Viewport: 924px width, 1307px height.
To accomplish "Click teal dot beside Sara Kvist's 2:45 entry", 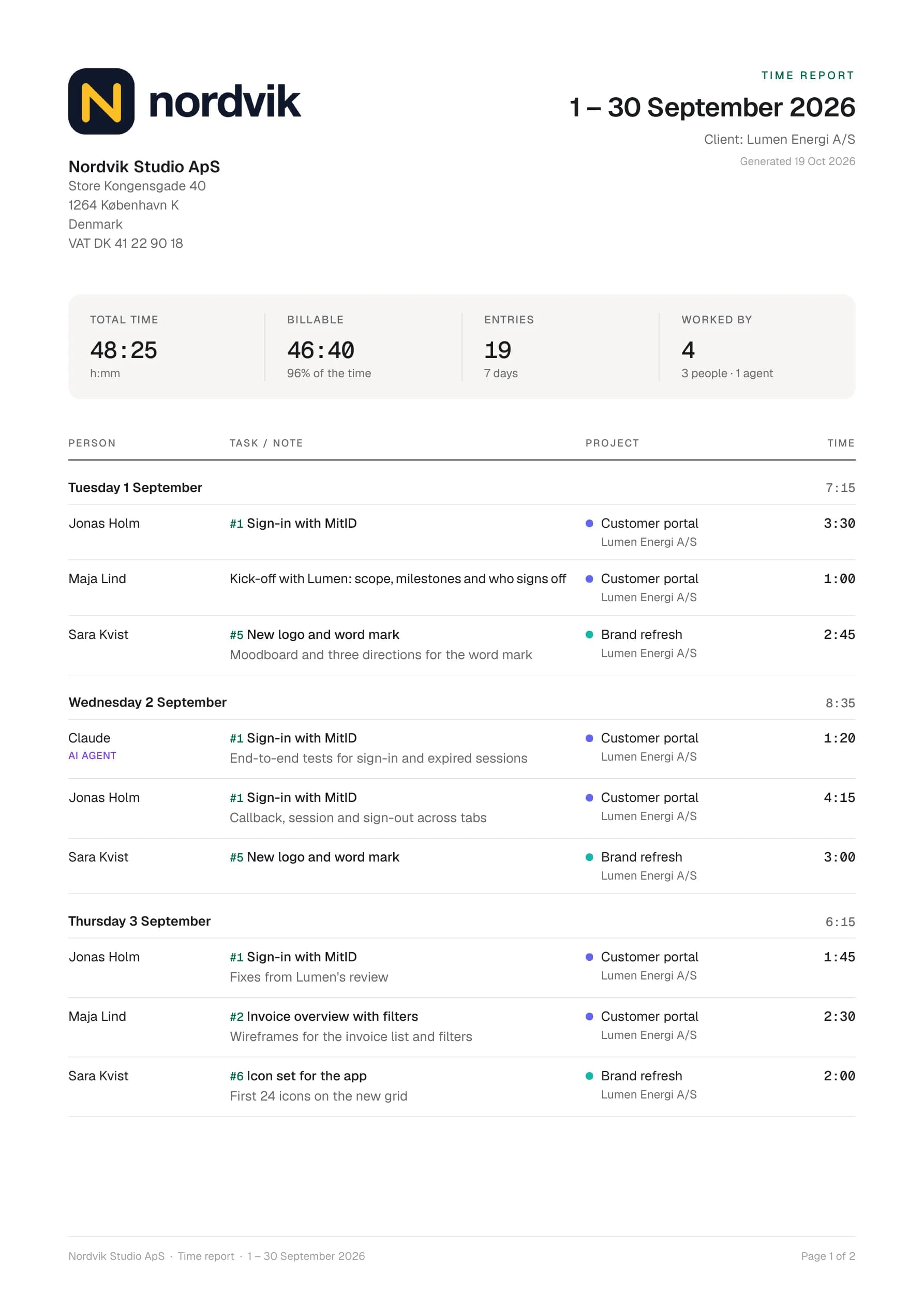I will pyautogui.click(x=589, y=635).
